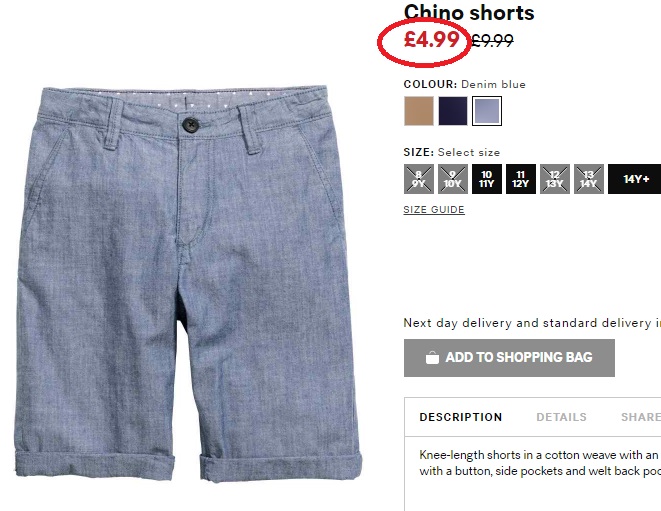Click the crossed-out 9-10Y size

pos(453,179)
